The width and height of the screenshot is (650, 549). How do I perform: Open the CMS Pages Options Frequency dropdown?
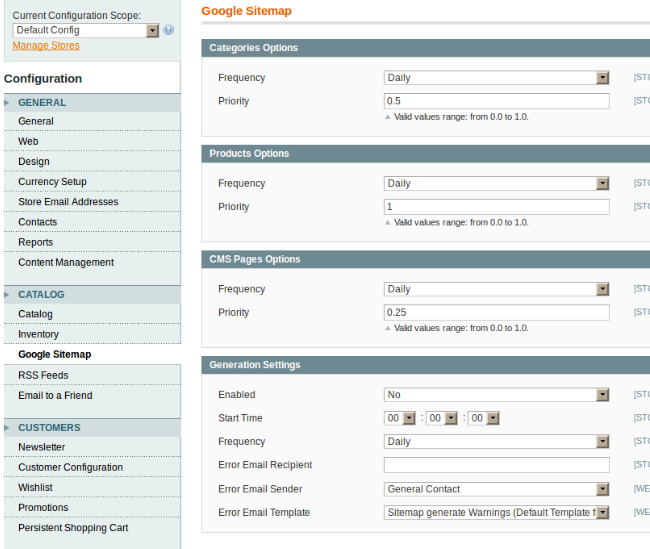[x=496, y=289]
